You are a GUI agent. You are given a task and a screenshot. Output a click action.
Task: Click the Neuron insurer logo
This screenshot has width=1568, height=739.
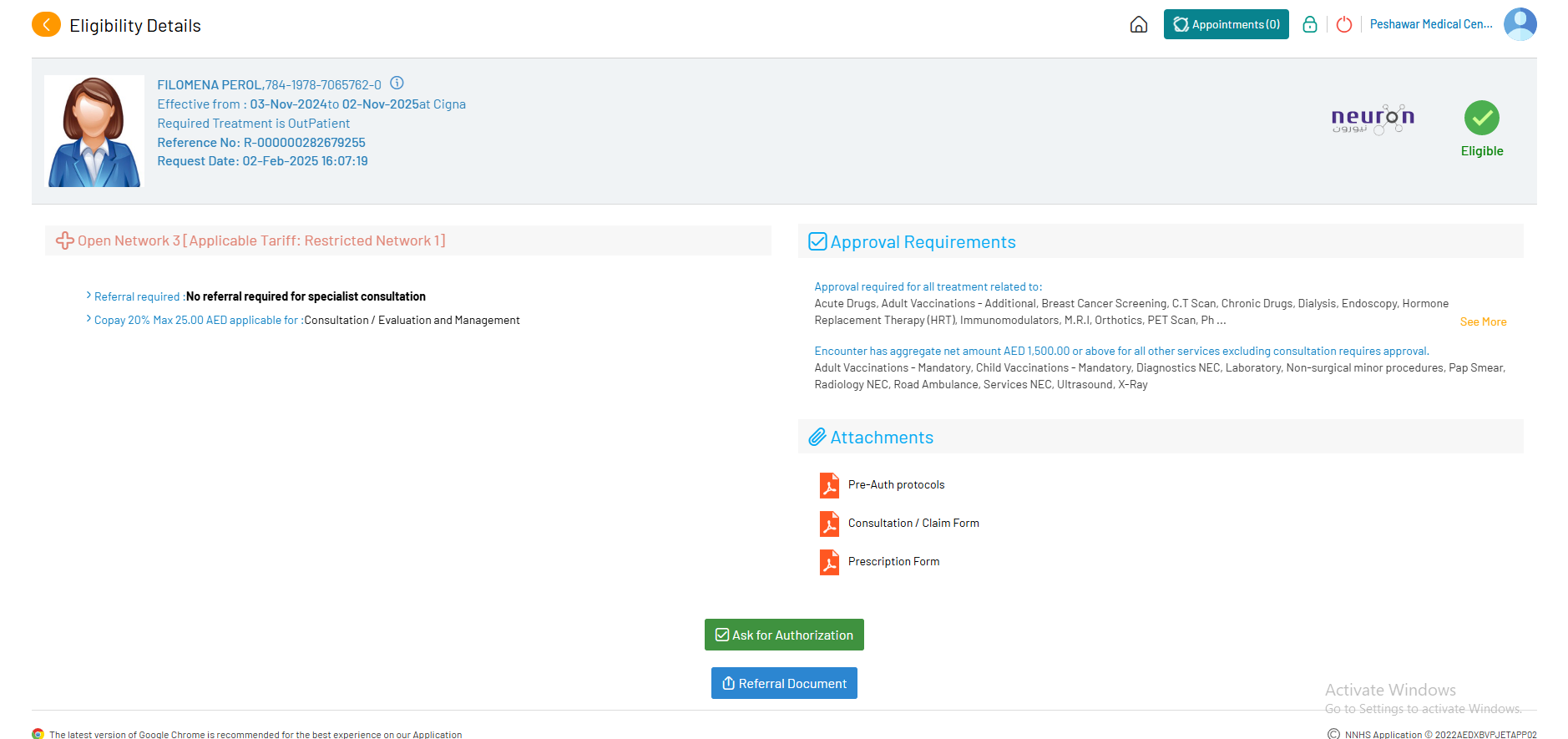1373,119
